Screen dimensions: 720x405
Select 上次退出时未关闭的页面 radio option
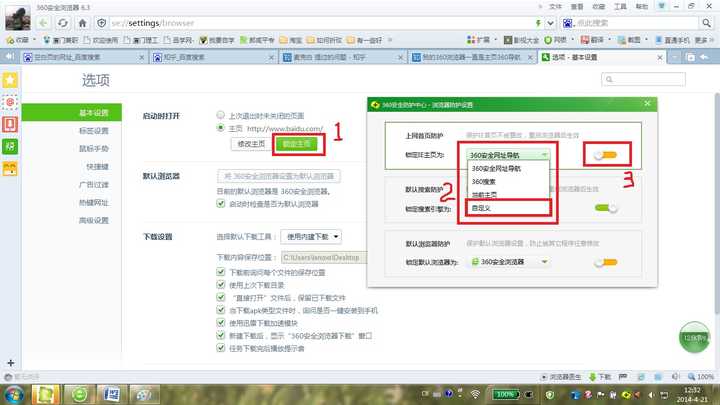[220, 115]
